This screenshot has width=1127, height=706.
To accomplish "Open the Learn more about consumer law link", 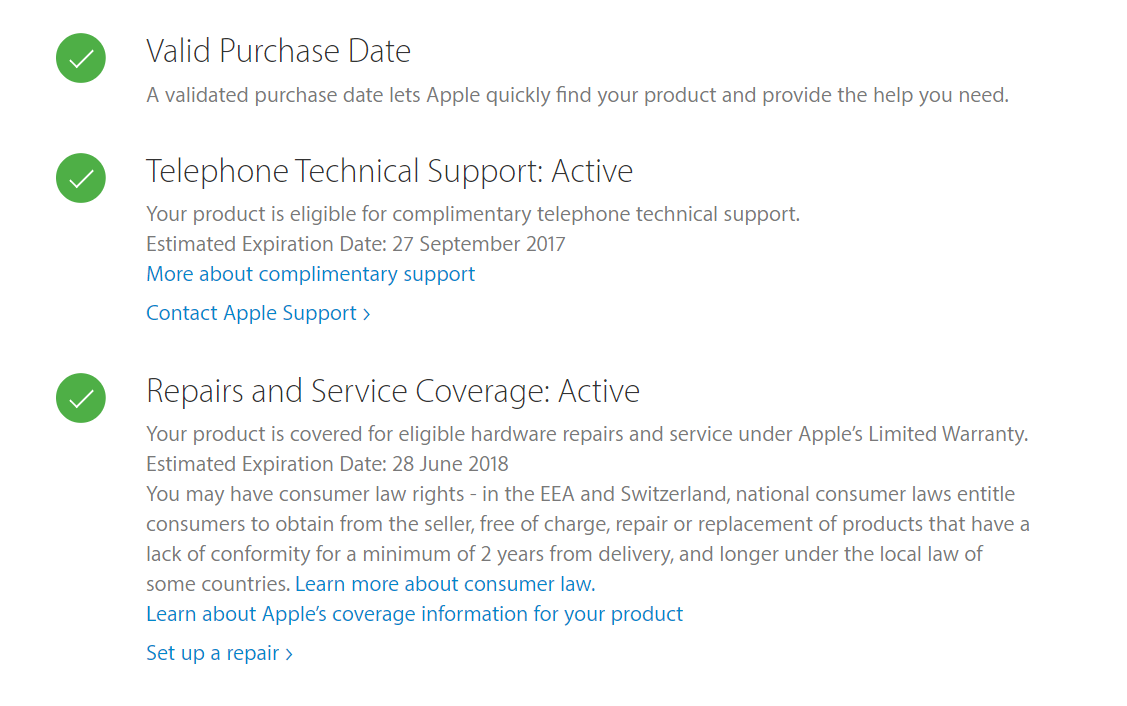I will tap(444, 584).
